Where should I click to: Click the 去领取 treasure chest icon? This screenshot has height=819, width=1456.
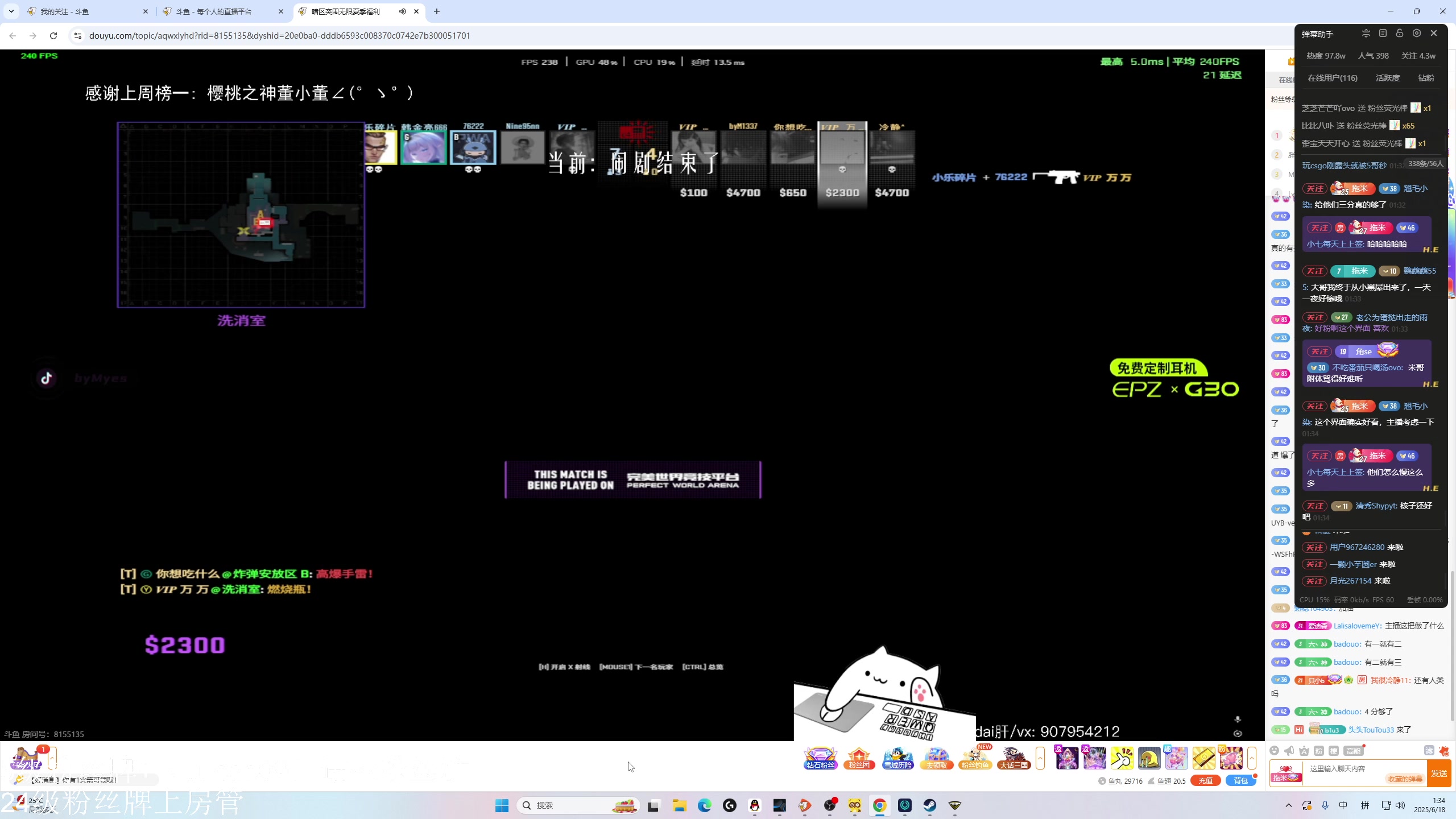click(x=936, y=758)
